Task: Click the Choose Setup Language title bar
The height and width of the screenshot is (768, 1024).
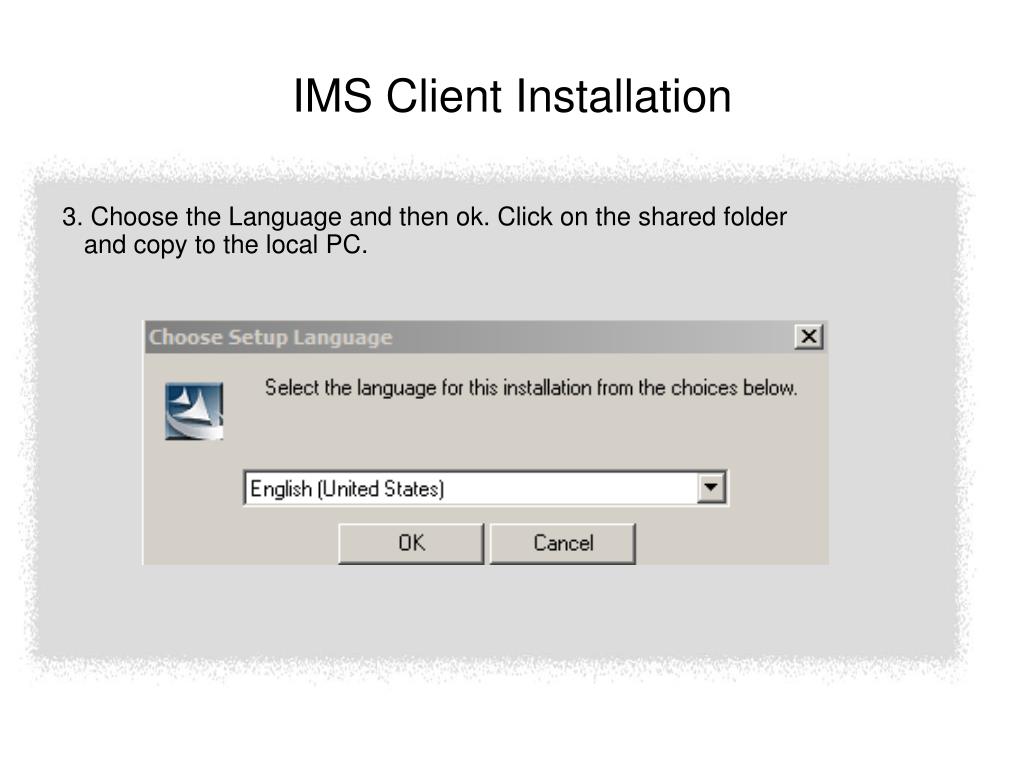Action: tap(486, 337)
